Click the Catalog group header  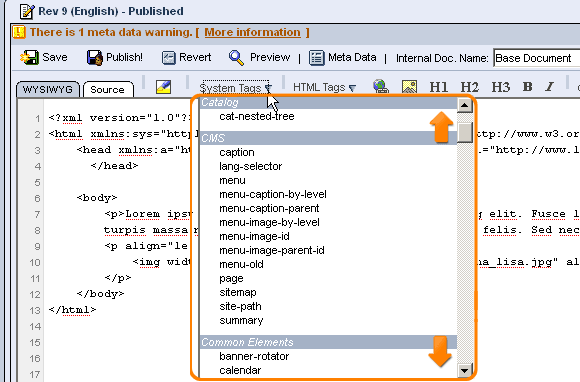point(328,103)
